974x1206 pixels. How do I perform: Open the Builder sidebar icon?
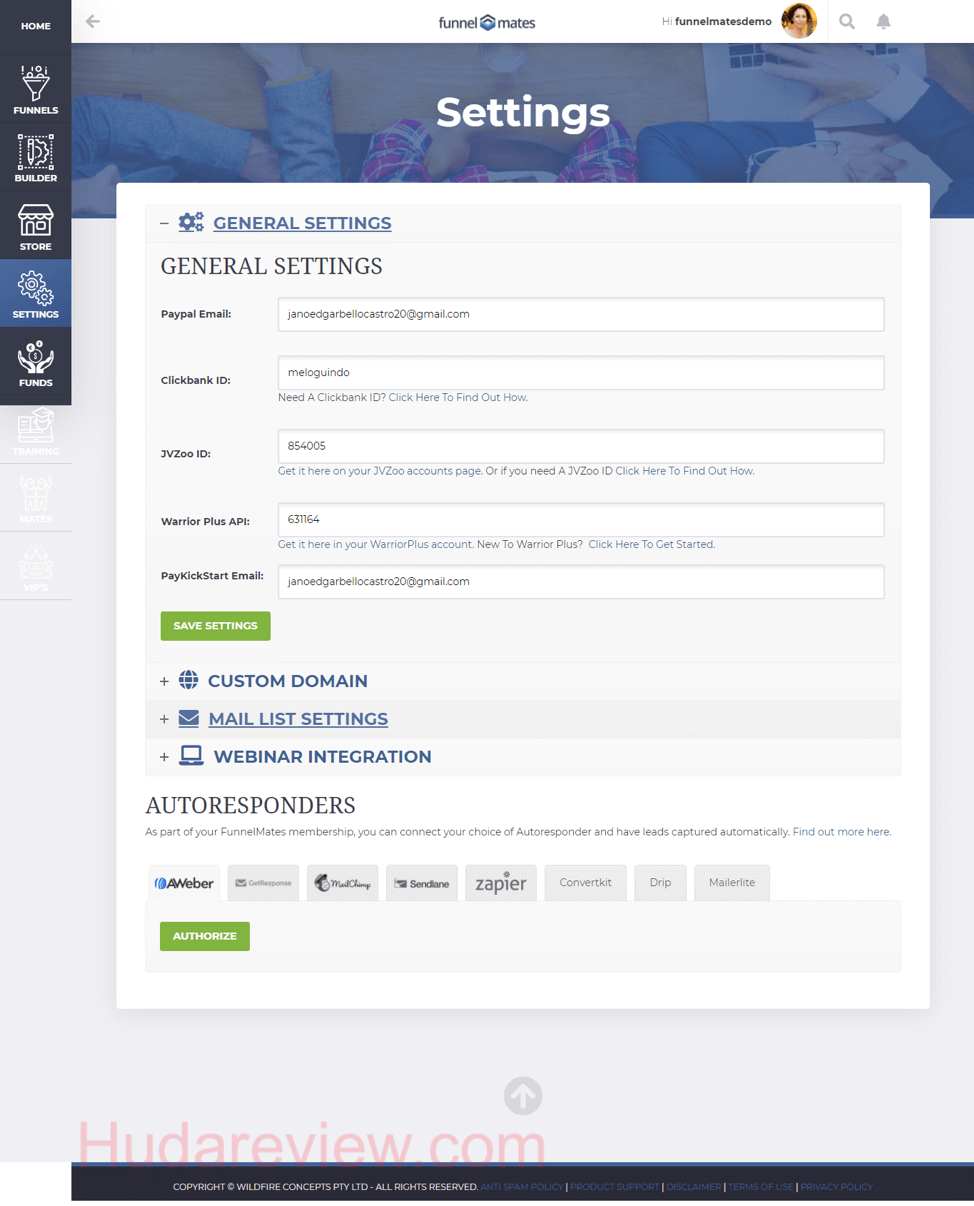click(35, 157)
